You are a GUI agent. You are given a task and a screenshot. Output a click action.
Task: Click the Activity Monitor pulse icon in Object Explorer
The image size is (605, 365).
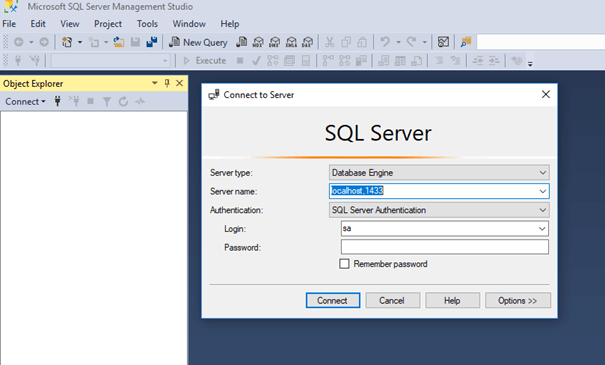[140, 101]
